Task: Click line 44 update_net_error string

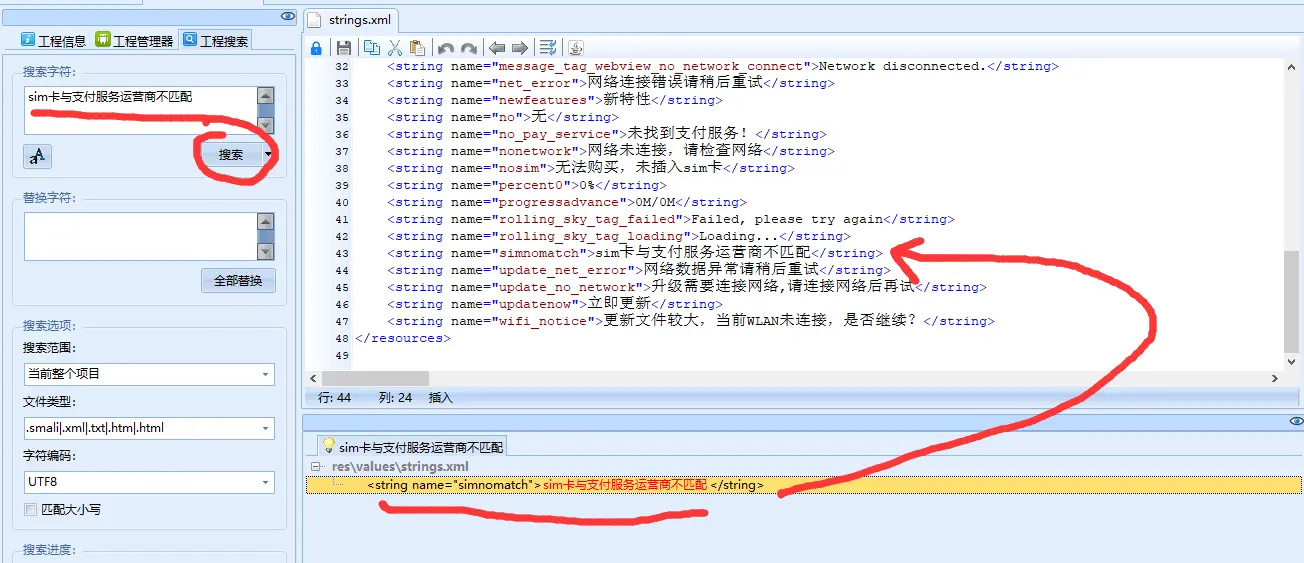Action: 639,270
